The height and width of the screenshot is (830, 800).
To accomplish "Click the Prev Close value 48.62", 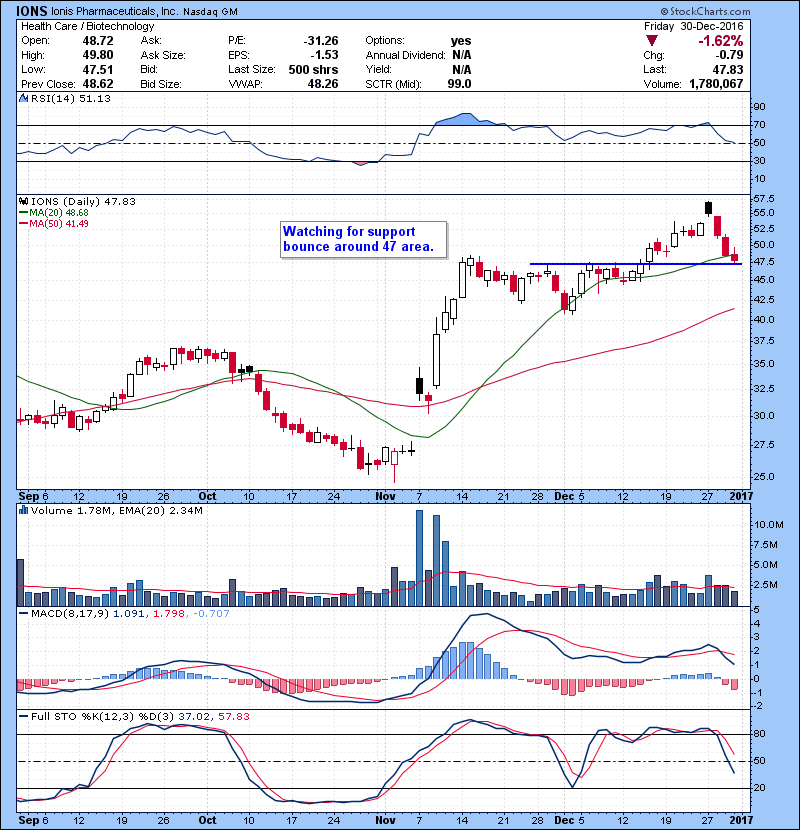I will pyautogui.click(x=98, y=84).
